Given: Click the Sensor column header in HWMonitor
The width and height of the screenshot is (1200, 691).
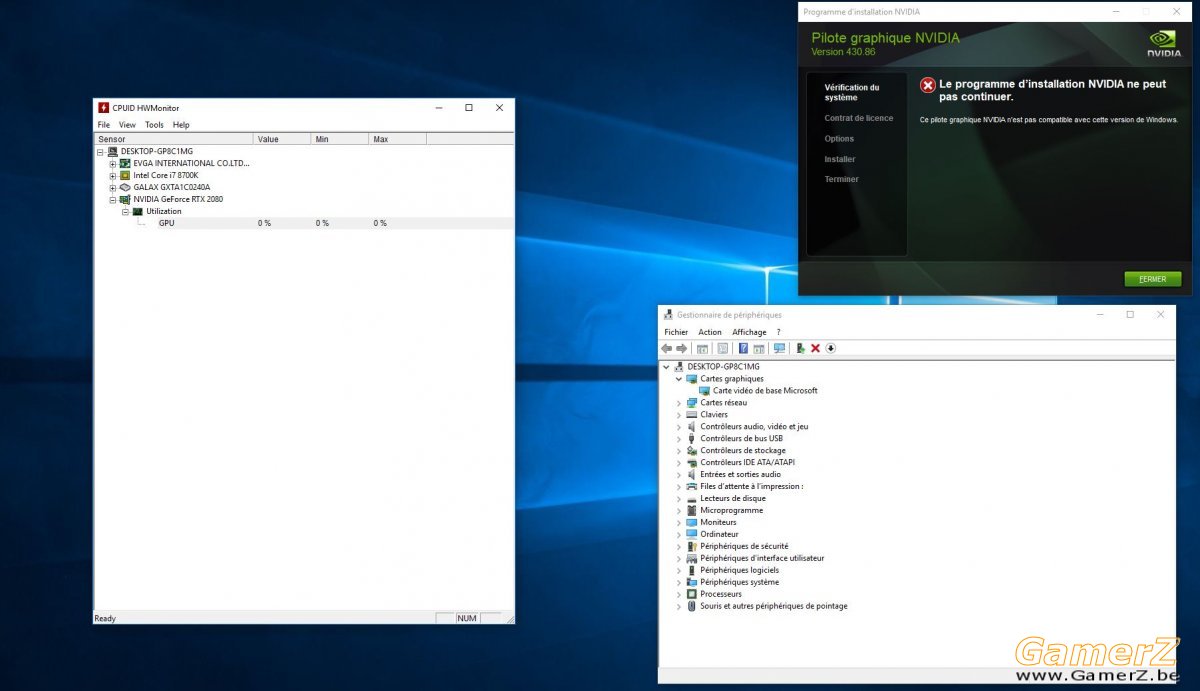Looking at the screenshot, I should pyautogui.click(x=174, y=139).
